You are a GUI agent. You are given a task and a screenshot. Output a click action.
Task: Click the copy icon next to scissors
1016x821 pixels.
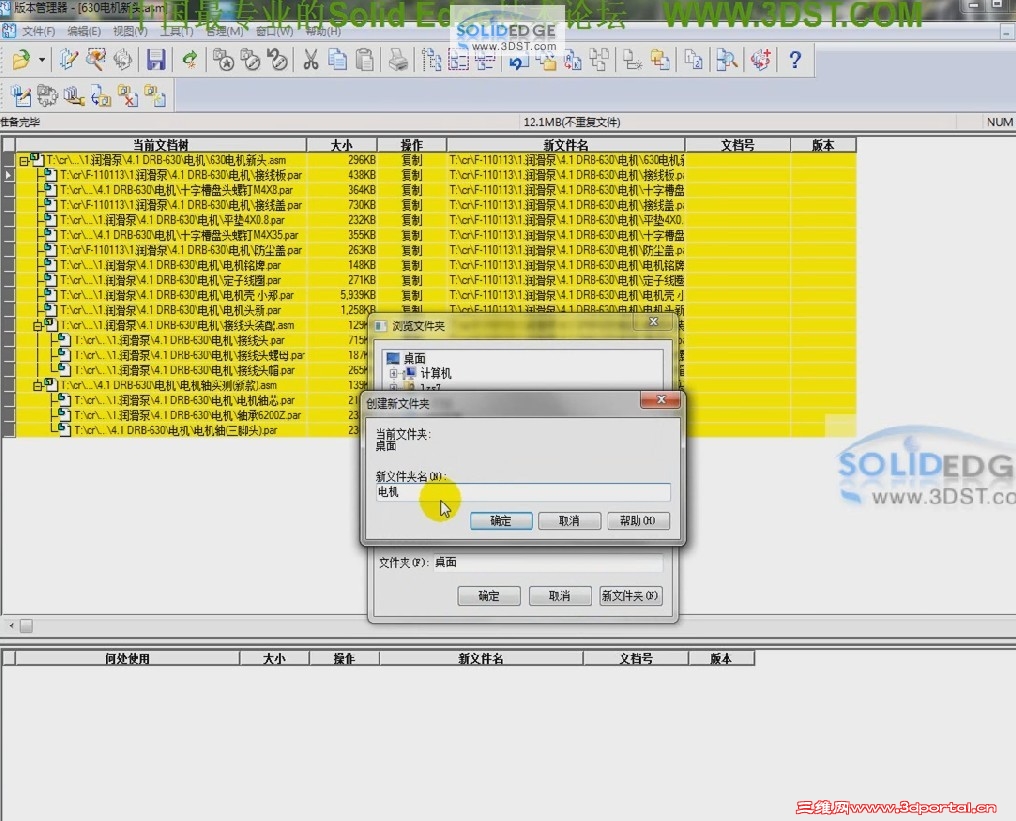click(x=338, y=60)
